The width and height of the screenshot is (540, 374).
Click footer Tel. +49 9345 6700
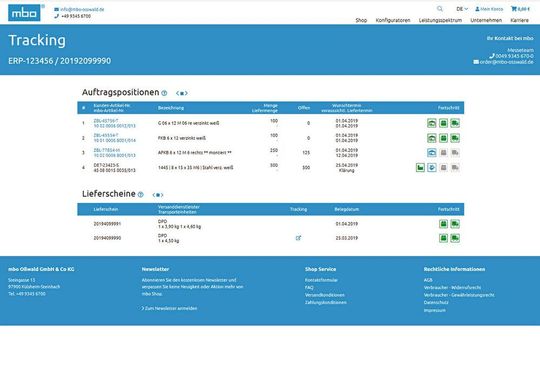click(27, 294)
